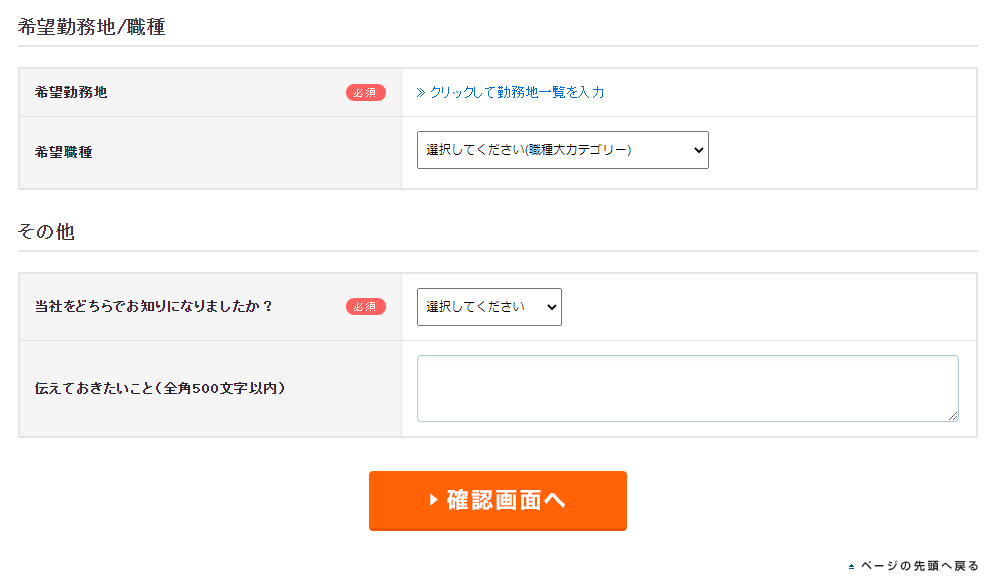Viewport: 1006px width, 584px height.
Task: Click the "ページの先頭へ戻る" link
Action: (919, 566)
